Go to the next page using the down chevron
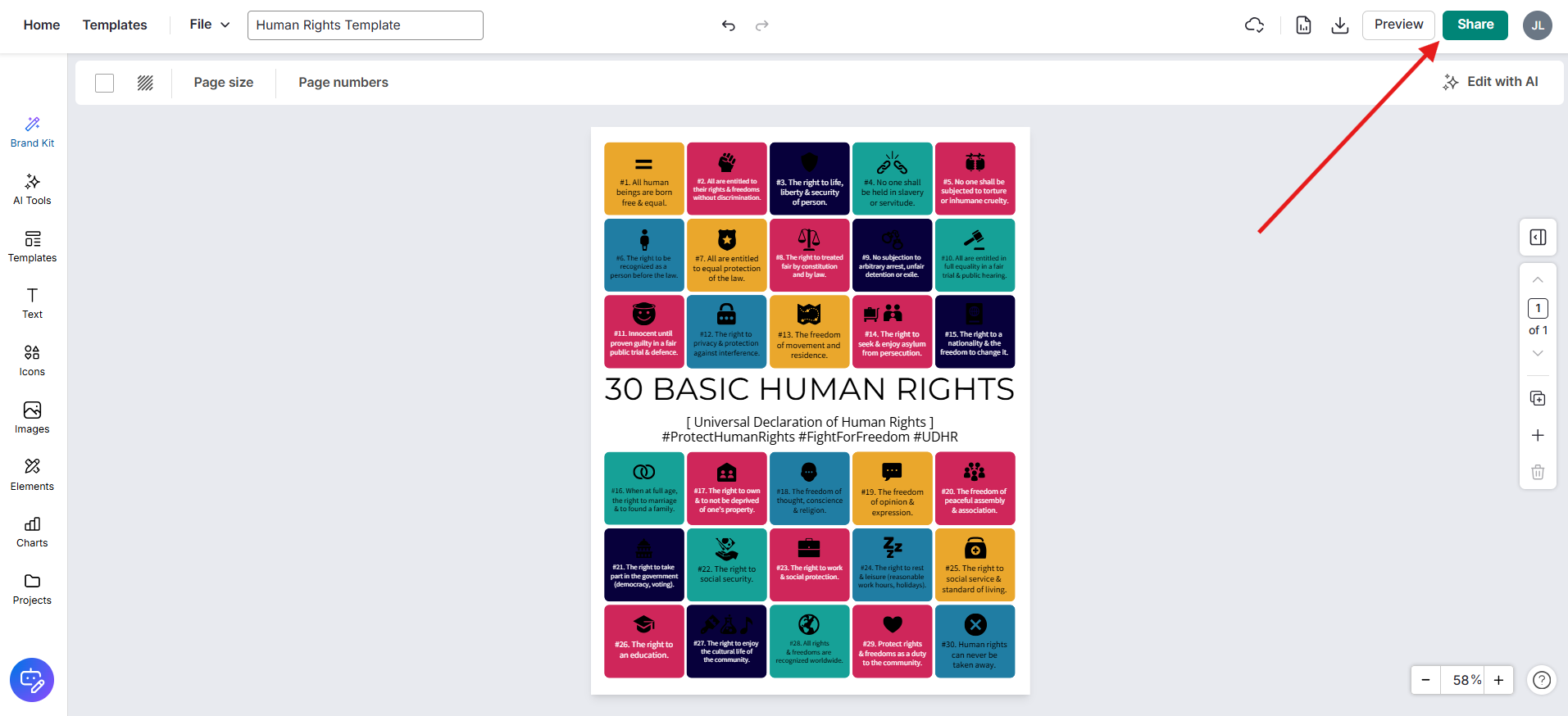 (x=1538, y=353)
